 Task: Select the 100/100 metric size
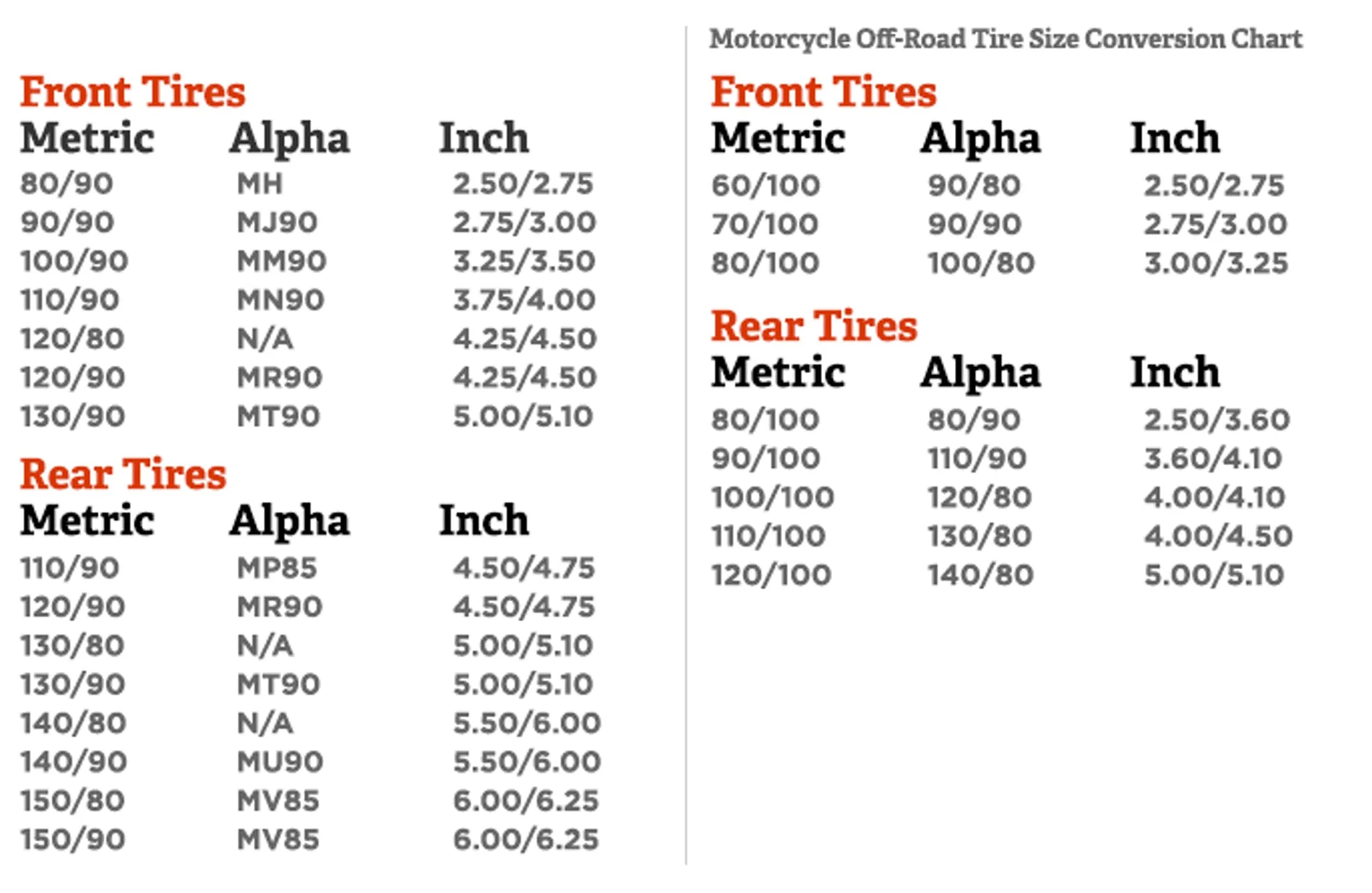(773, 497)
